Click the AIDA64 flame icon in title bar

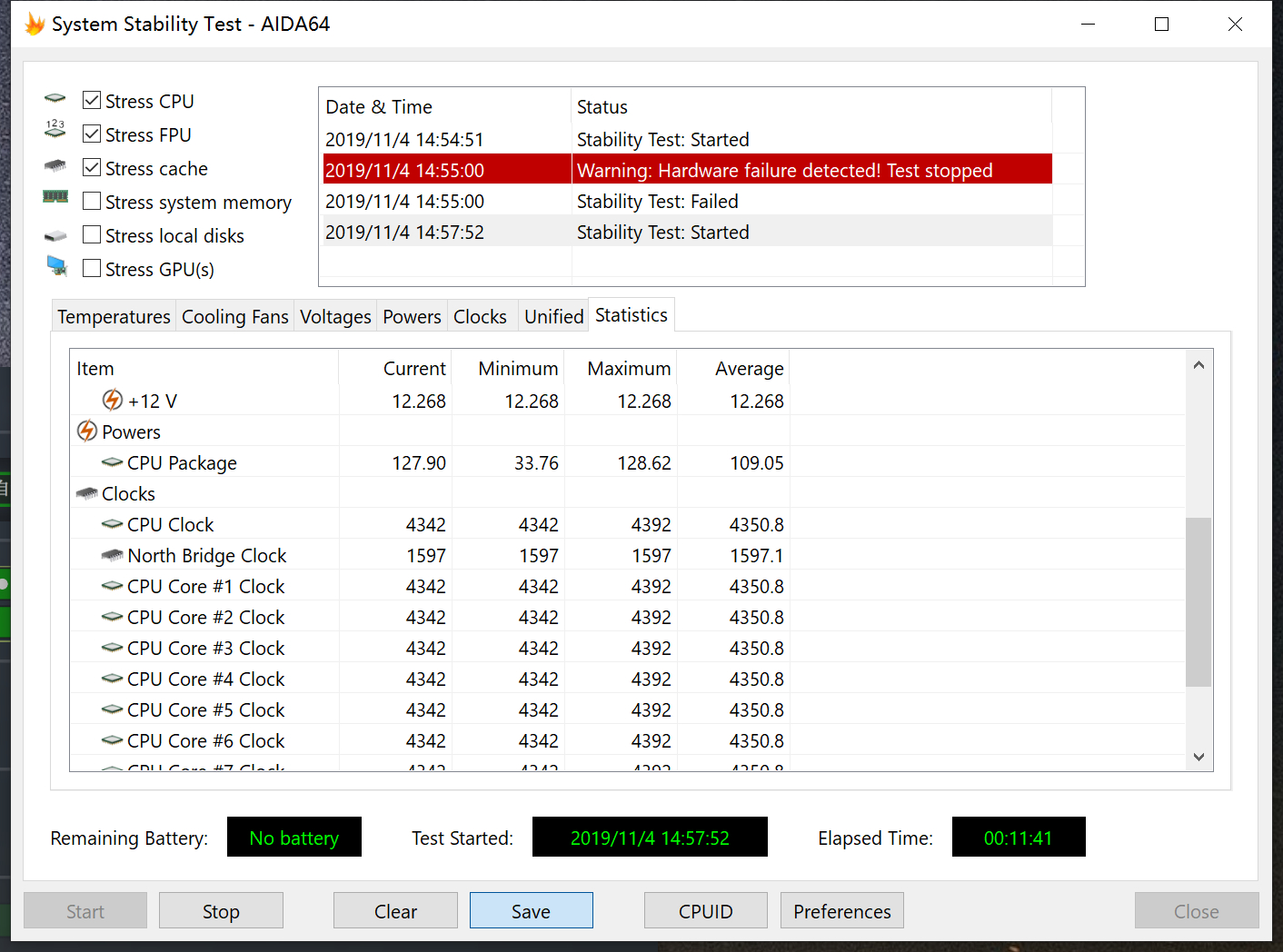click(35, 24)
